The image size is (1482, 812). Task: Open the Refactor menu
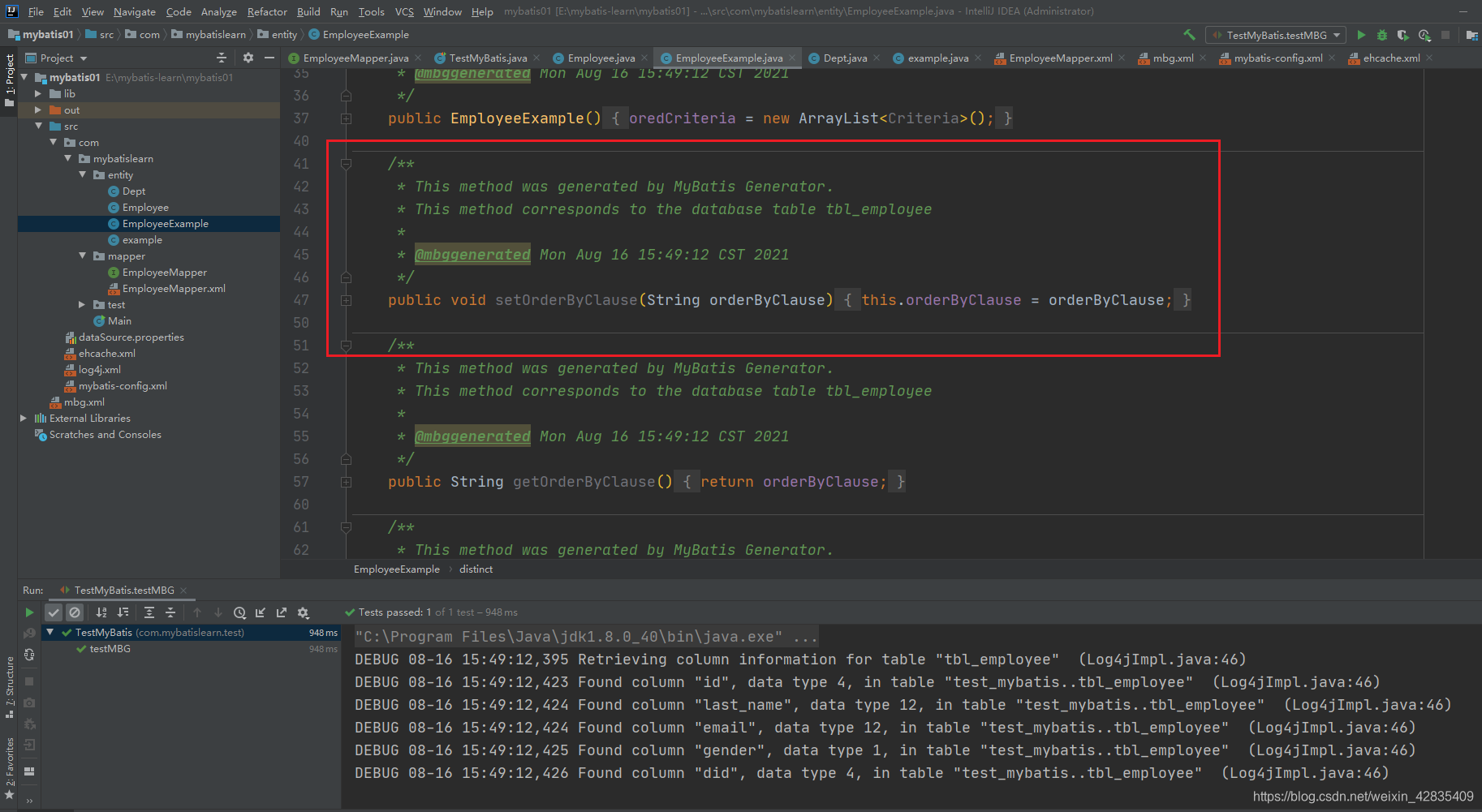tap(267, 11)
